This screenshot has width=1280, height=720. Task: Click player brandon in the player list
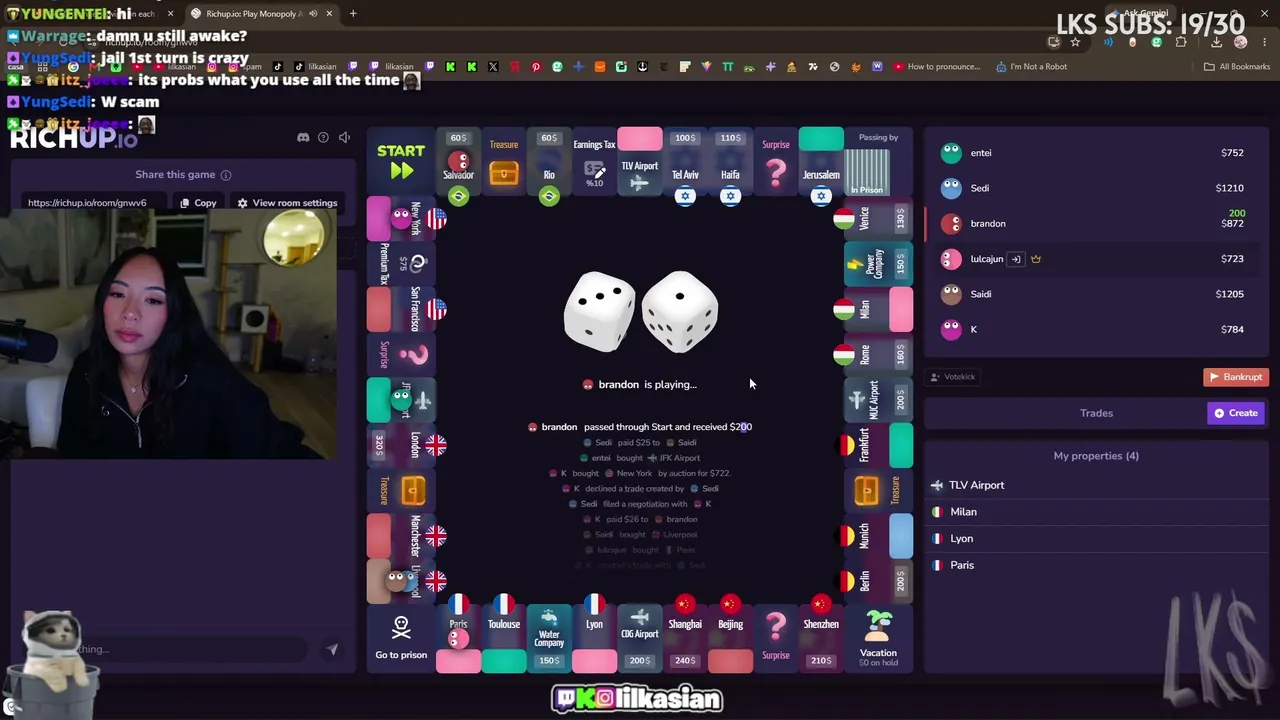pos(1094,223)
